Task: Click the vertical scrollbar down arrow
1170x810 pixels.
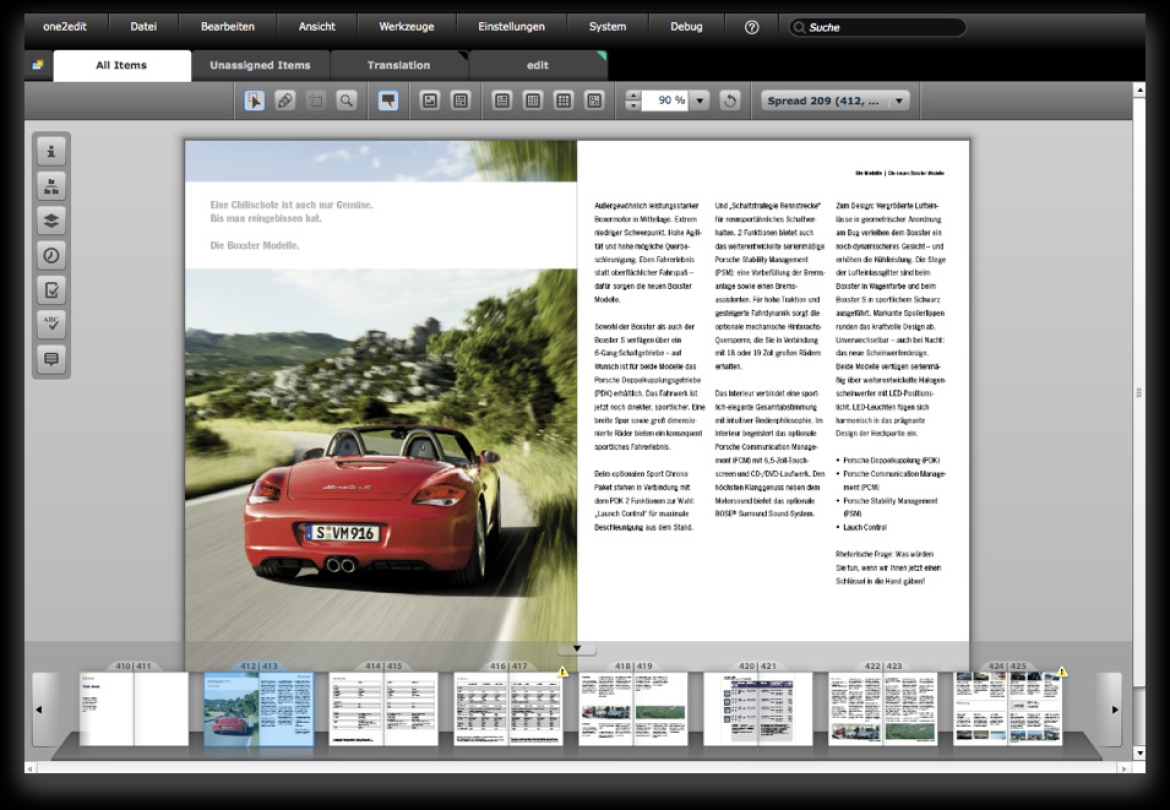Action: tap(1139, 753)
